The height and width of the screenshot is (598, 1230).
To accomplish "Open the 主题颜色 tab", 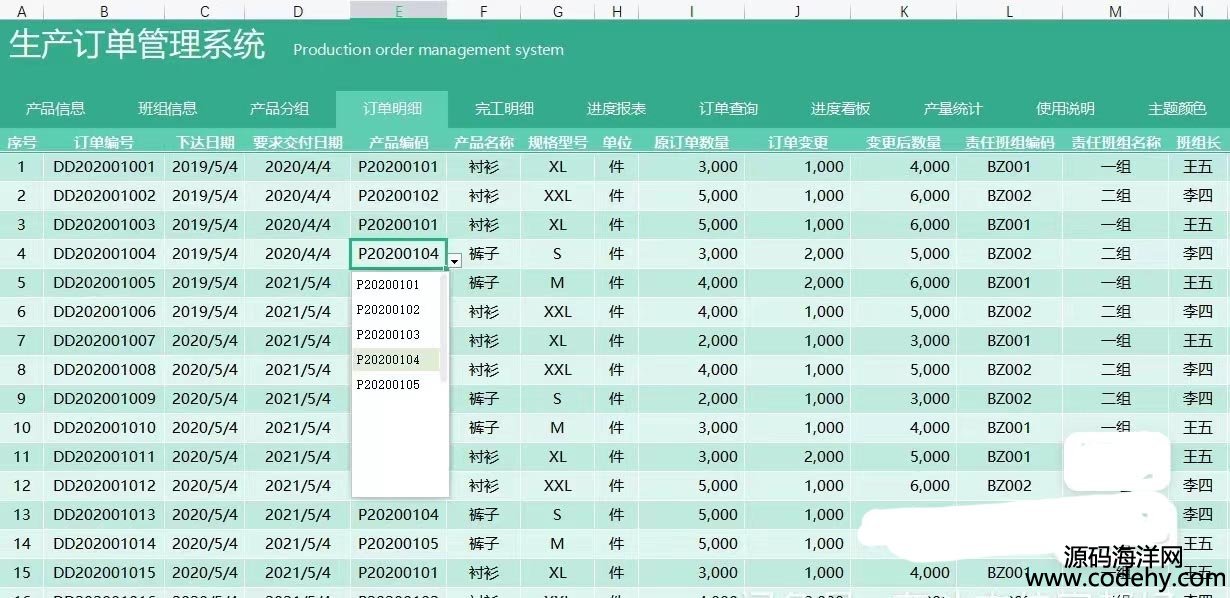I will pos(1177,109).
